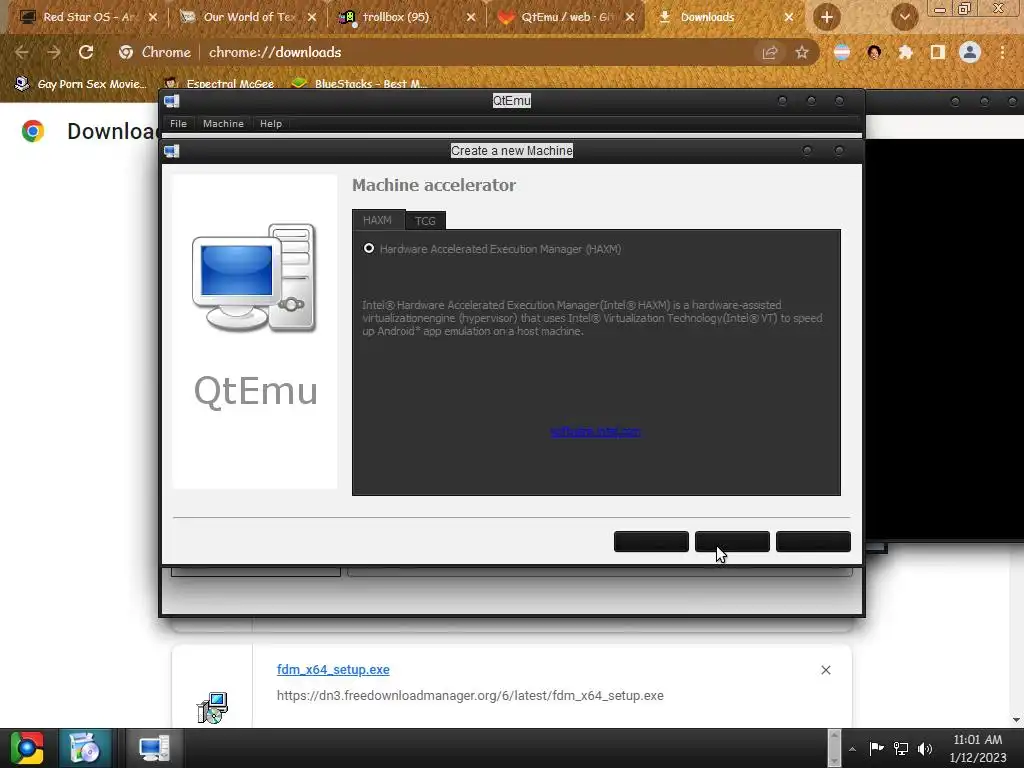Bookmark this page with the star icon
The height and width of the screenshot is (768, 1024).
pos(802,52)
